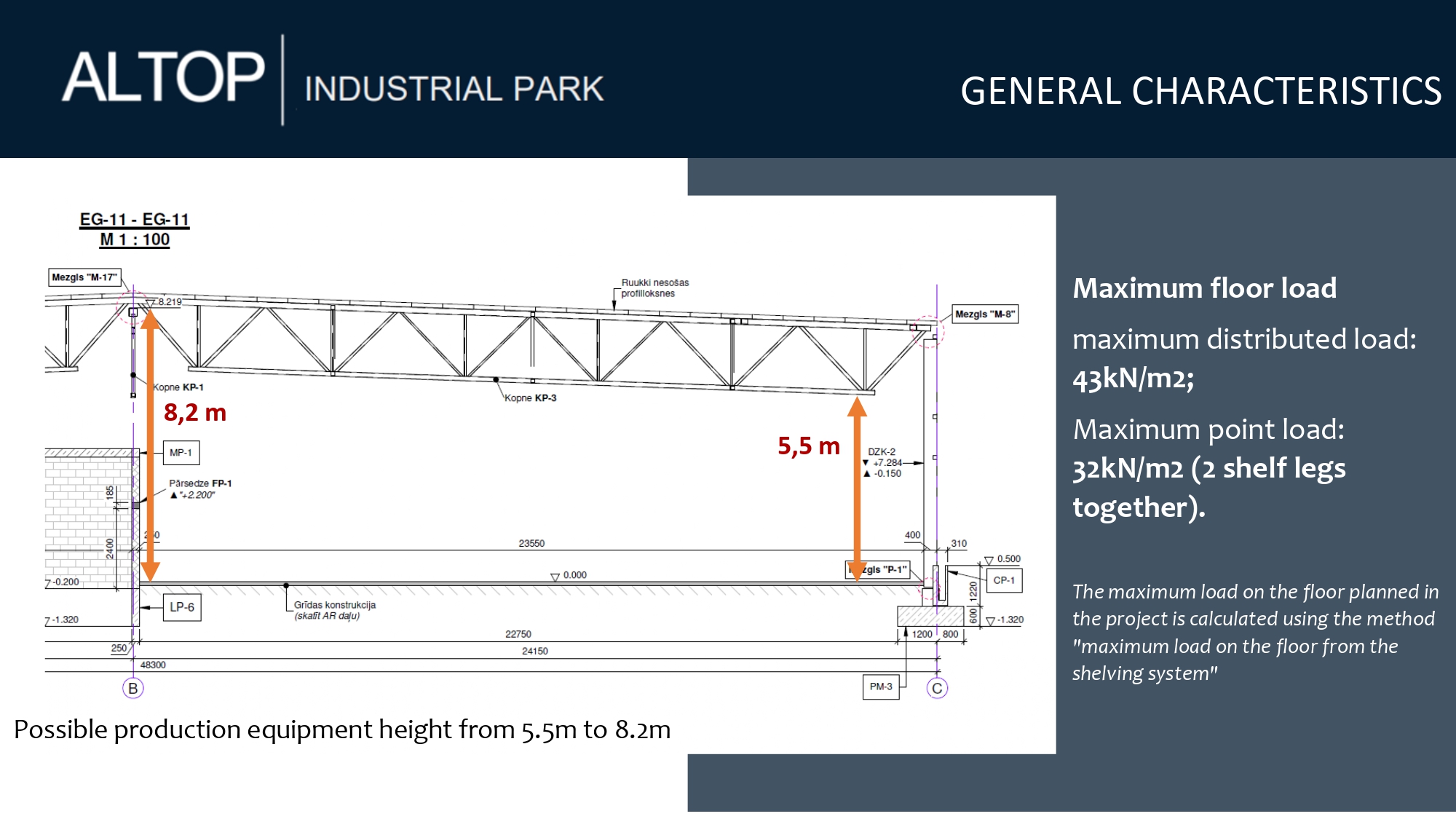Click the 23550 dimension value
The image size is (1456, 819).
(531, 544)
